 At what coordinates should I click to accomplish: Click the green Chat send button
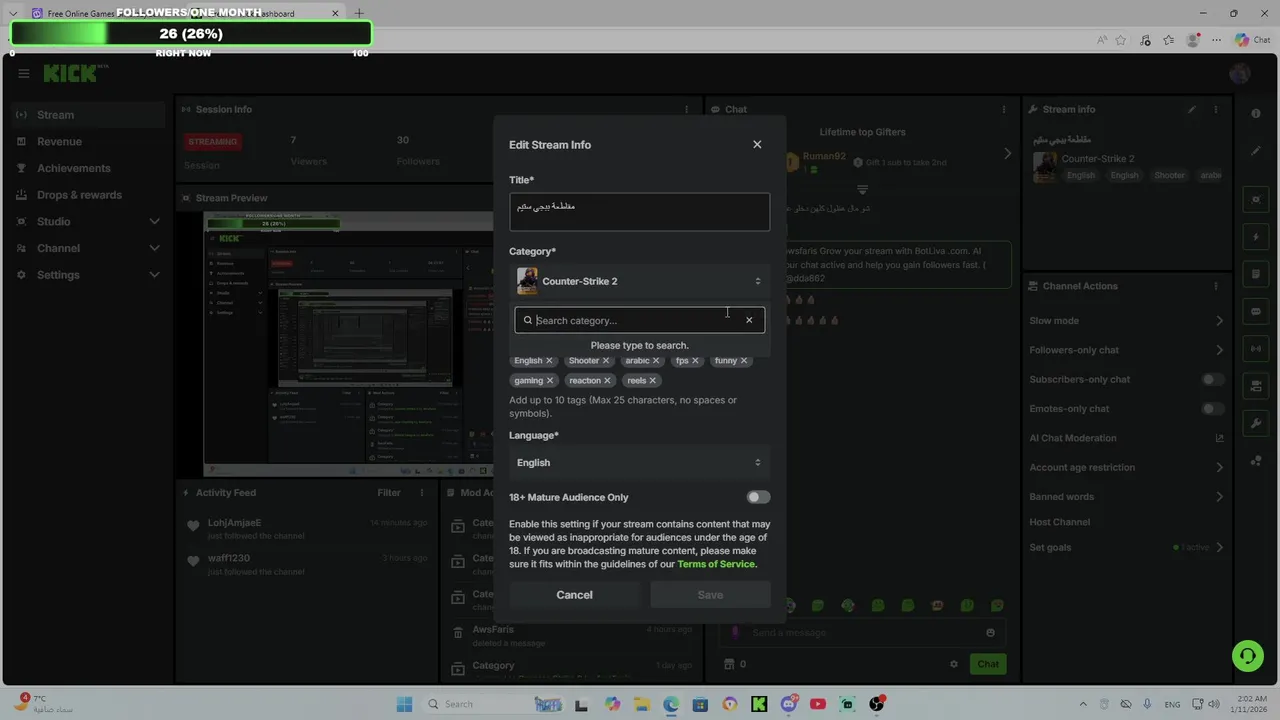(x=988, y=664)
